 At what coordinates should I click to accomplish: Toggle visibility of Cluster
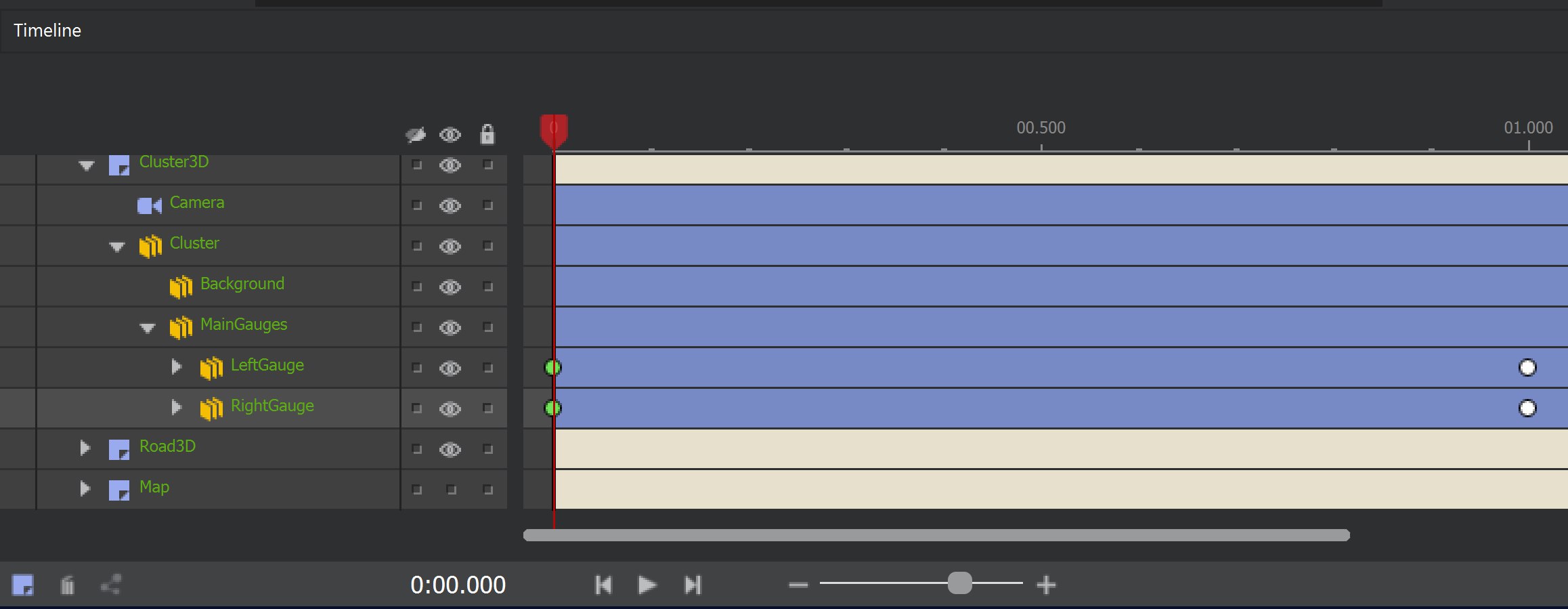(450, 246)
